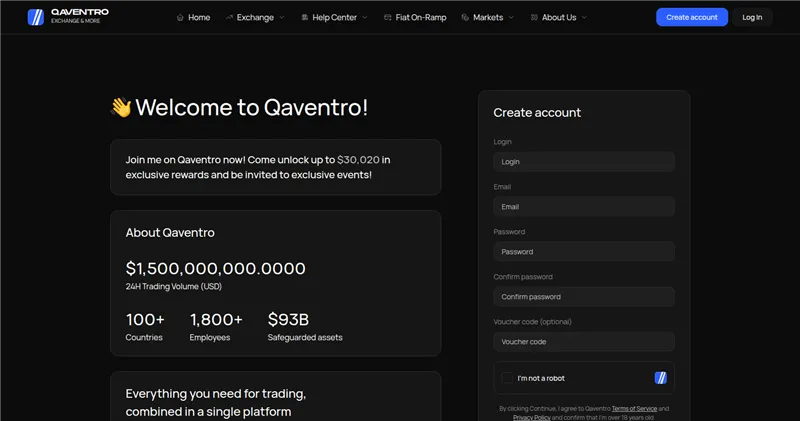Click the card icon beside Fiat On-Ramp
Screen dimensions: 800x421
click(x=388, y=17)
